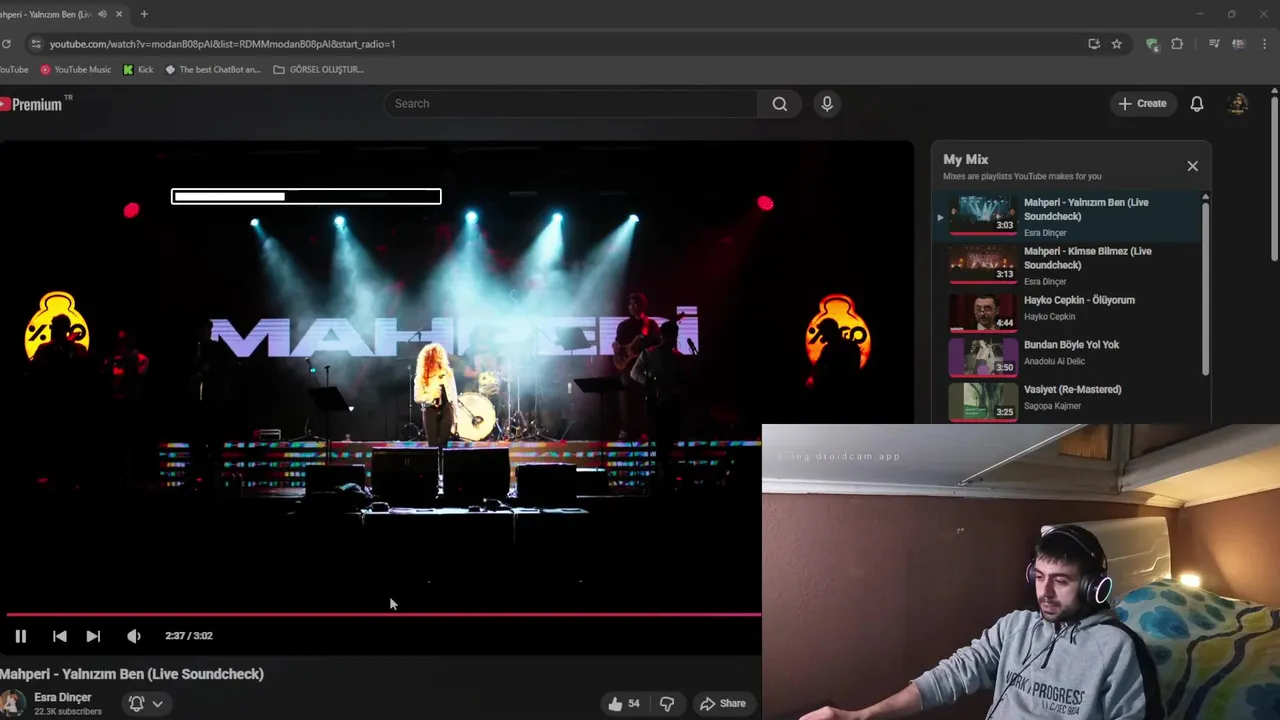Click the green shield extension icon
The width and height of the screenshot is (1280, 720).
coord(1152,44)
